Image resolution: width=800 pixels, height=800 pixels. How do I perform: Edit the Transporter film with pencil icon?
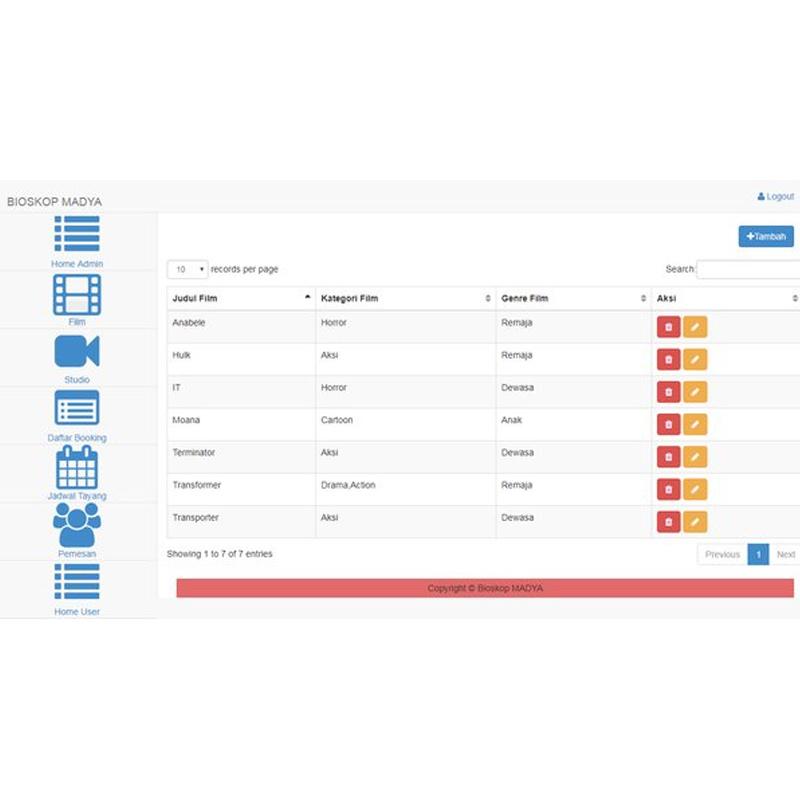[695, 522]
